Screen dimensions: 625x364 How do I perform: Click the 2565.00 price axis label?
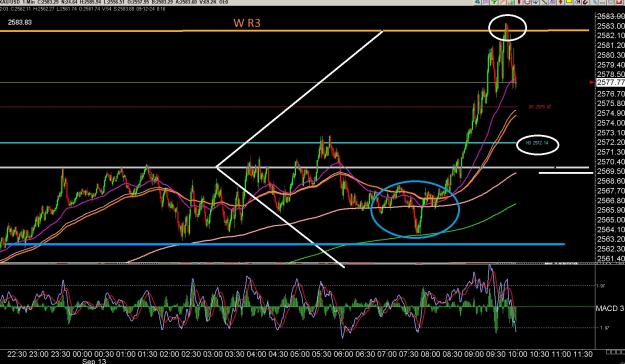[x=611, y=220]
